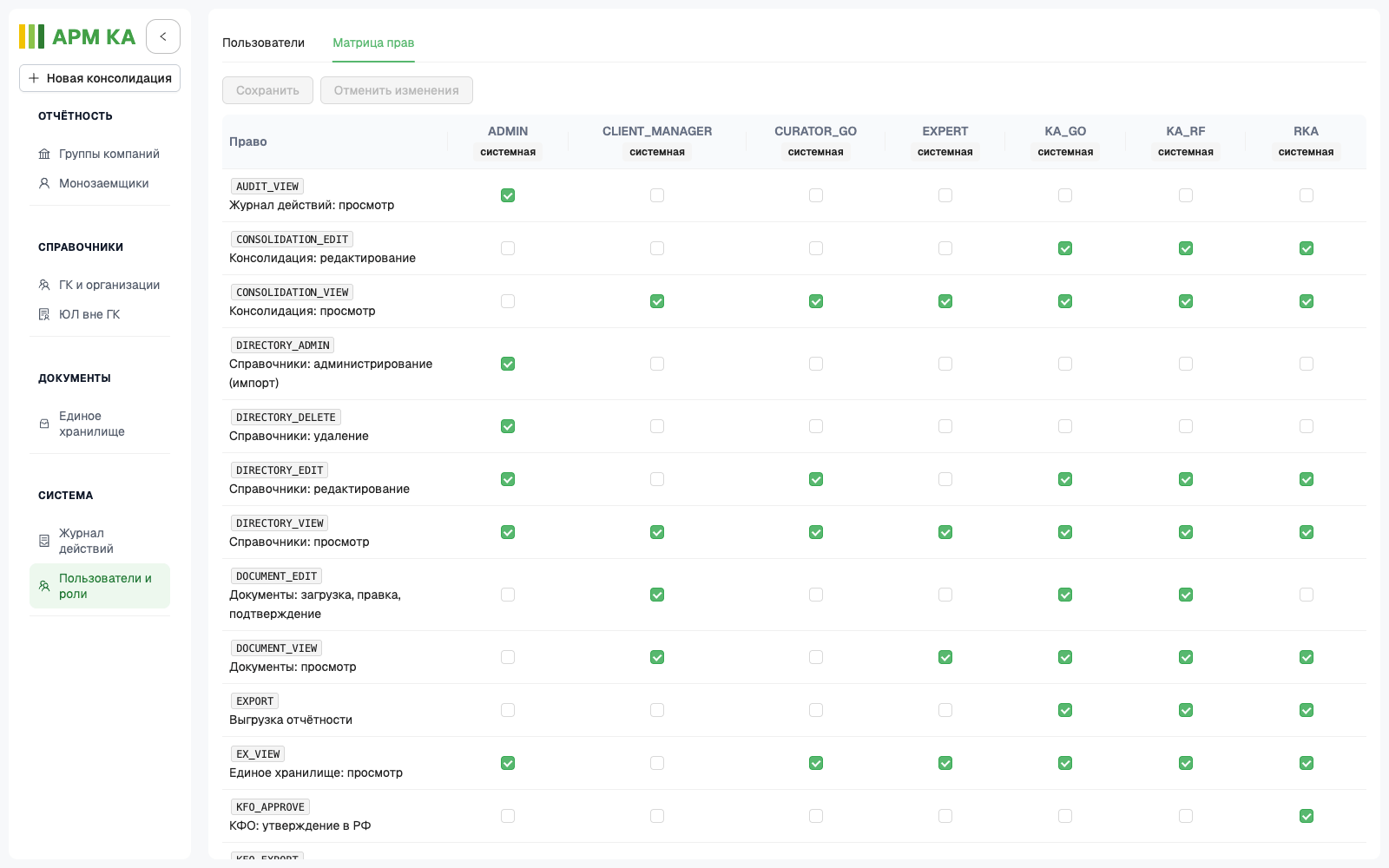Click Отменить изменения button

(397, 90)
